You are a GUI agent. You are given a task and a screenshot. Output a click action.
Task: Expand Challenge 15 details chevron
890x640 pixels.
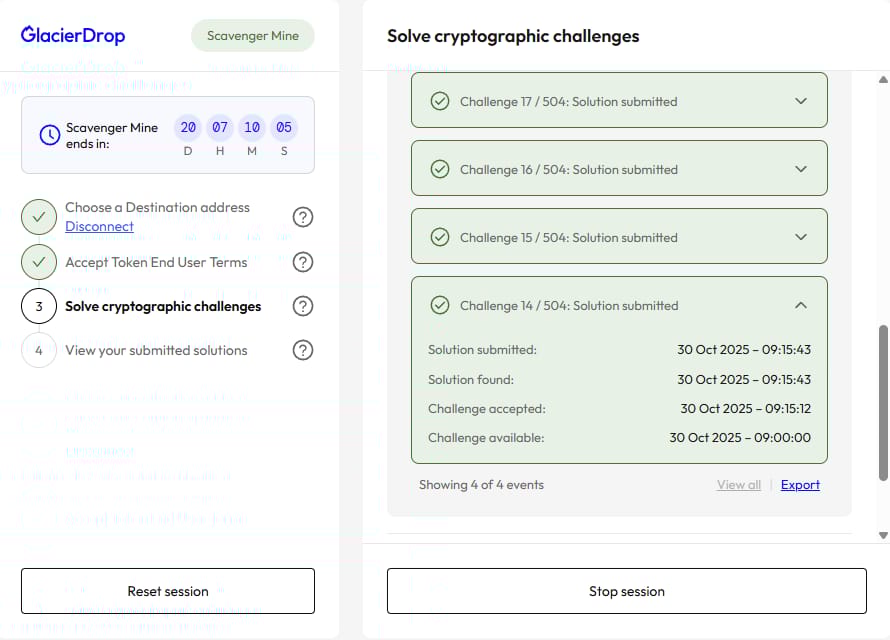tap(800, 237)
